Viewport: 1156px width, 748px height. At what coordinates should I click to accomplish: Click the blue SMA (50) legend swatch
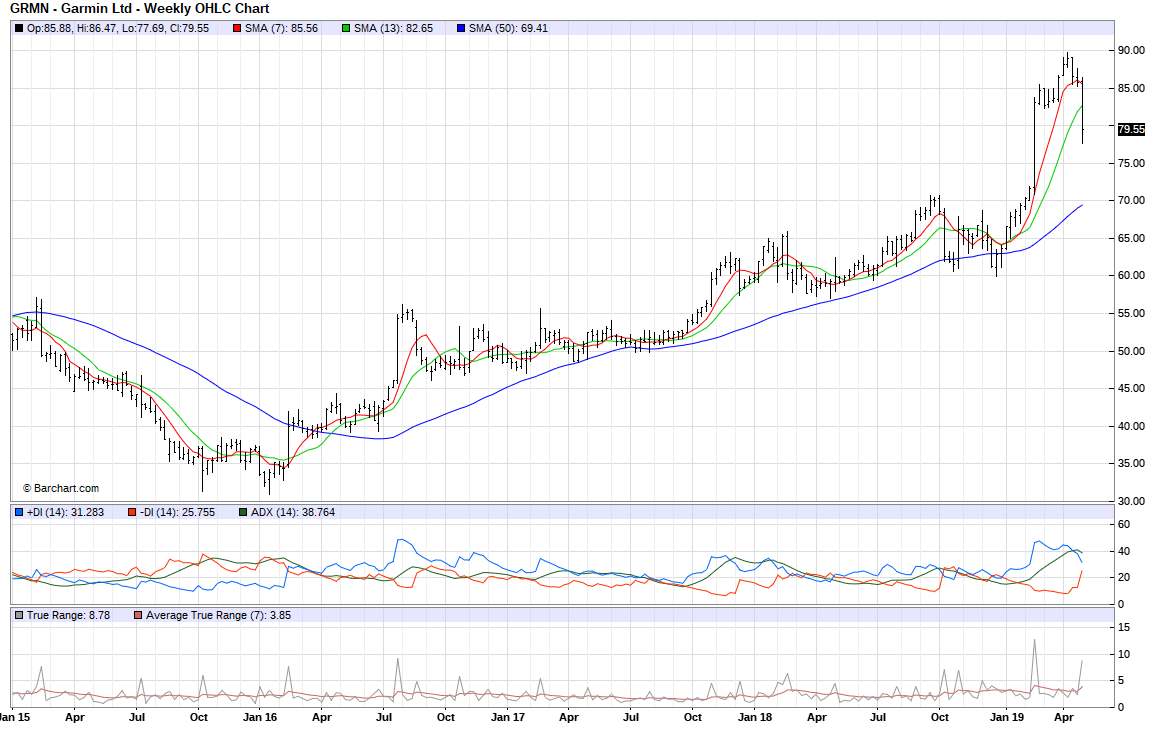(x=461, y=29)
